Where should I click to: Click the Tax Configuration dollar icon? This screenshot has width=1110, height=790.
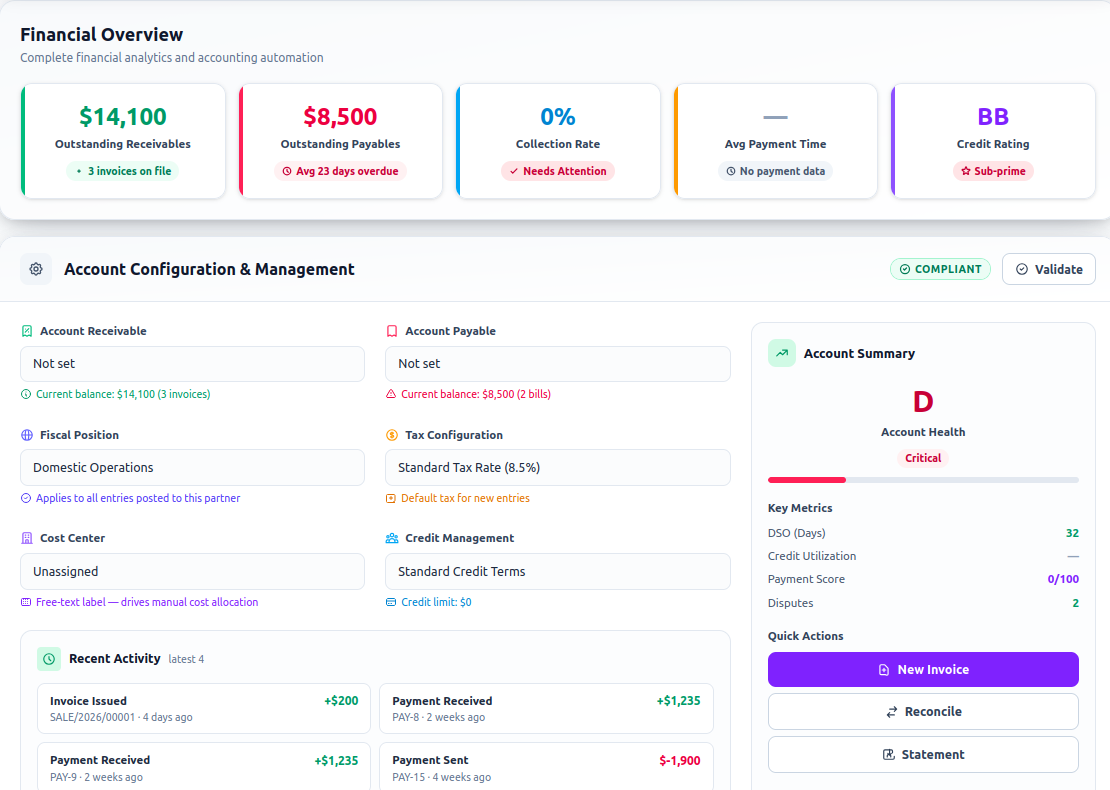(x=391, y=435)
